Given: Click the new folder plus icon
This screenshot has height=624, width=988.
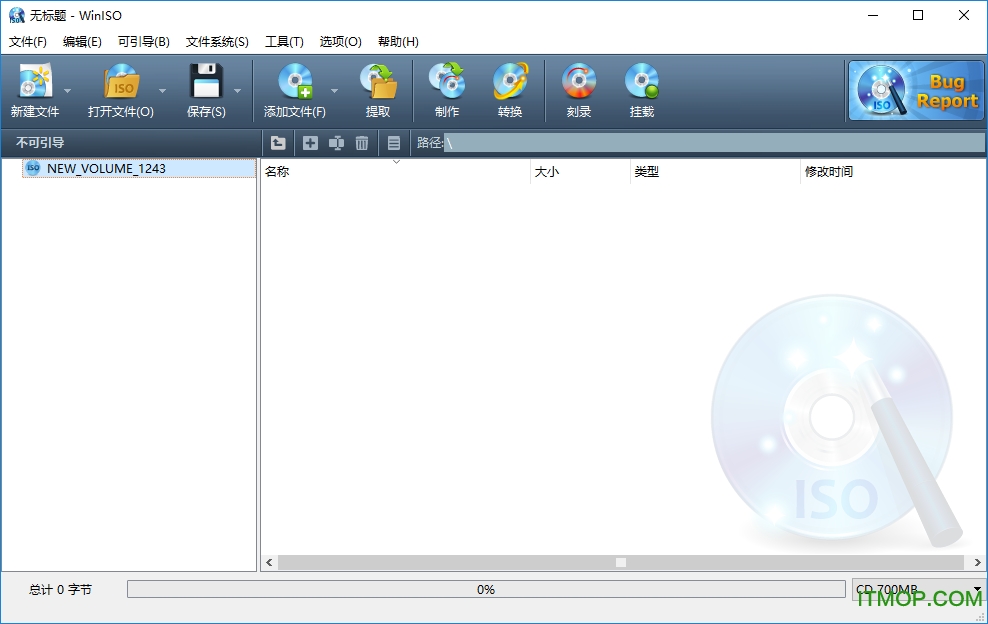Looking at the screenshot, I should pos(310,143).
